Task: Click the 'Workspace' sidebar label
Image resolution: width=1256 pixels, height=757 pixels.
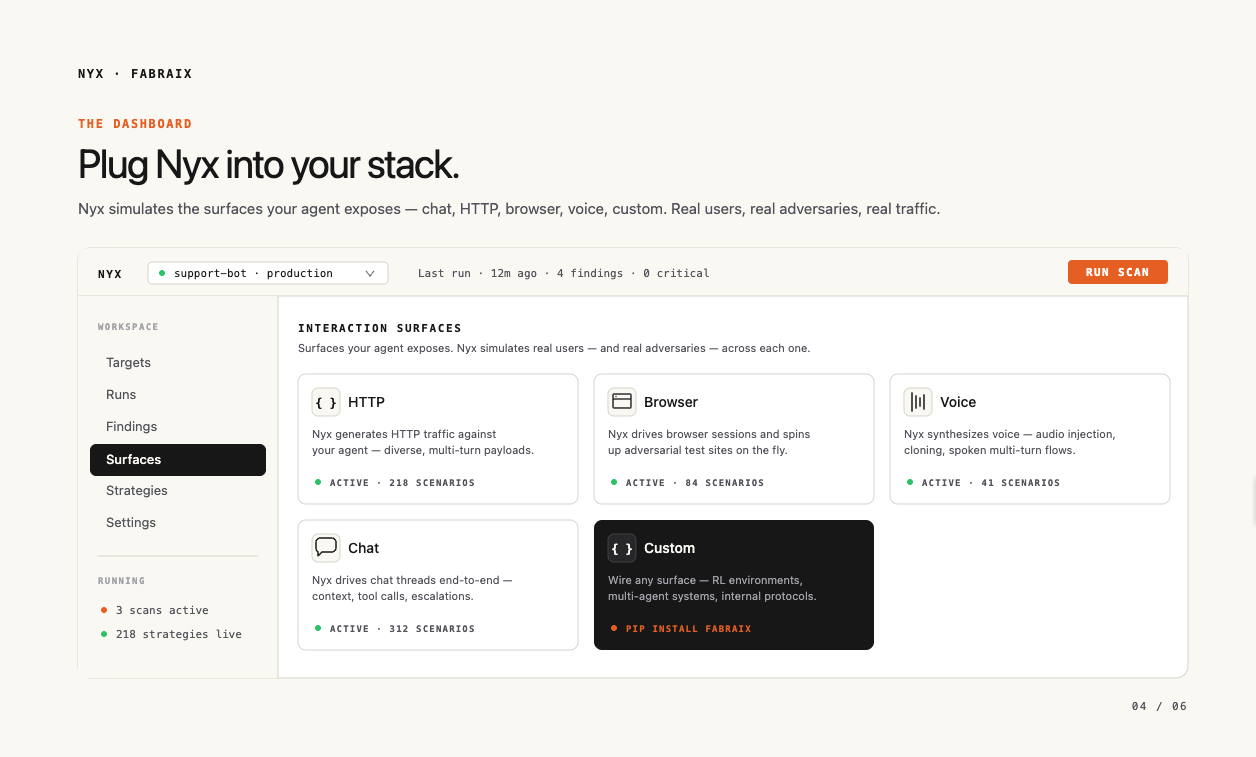Action: [x=128, y=327]
